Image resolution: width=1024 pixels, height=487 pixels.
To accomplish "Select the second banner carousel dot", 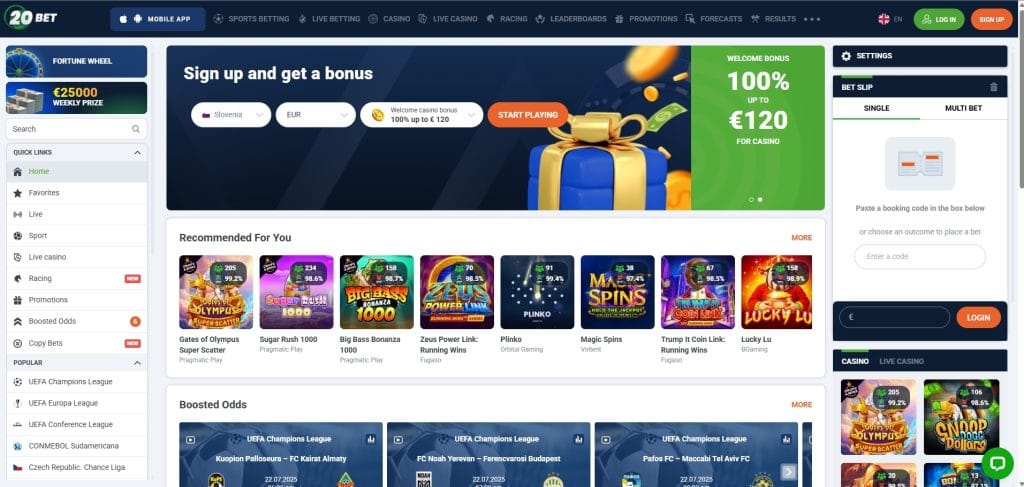I will coord(760,200).
